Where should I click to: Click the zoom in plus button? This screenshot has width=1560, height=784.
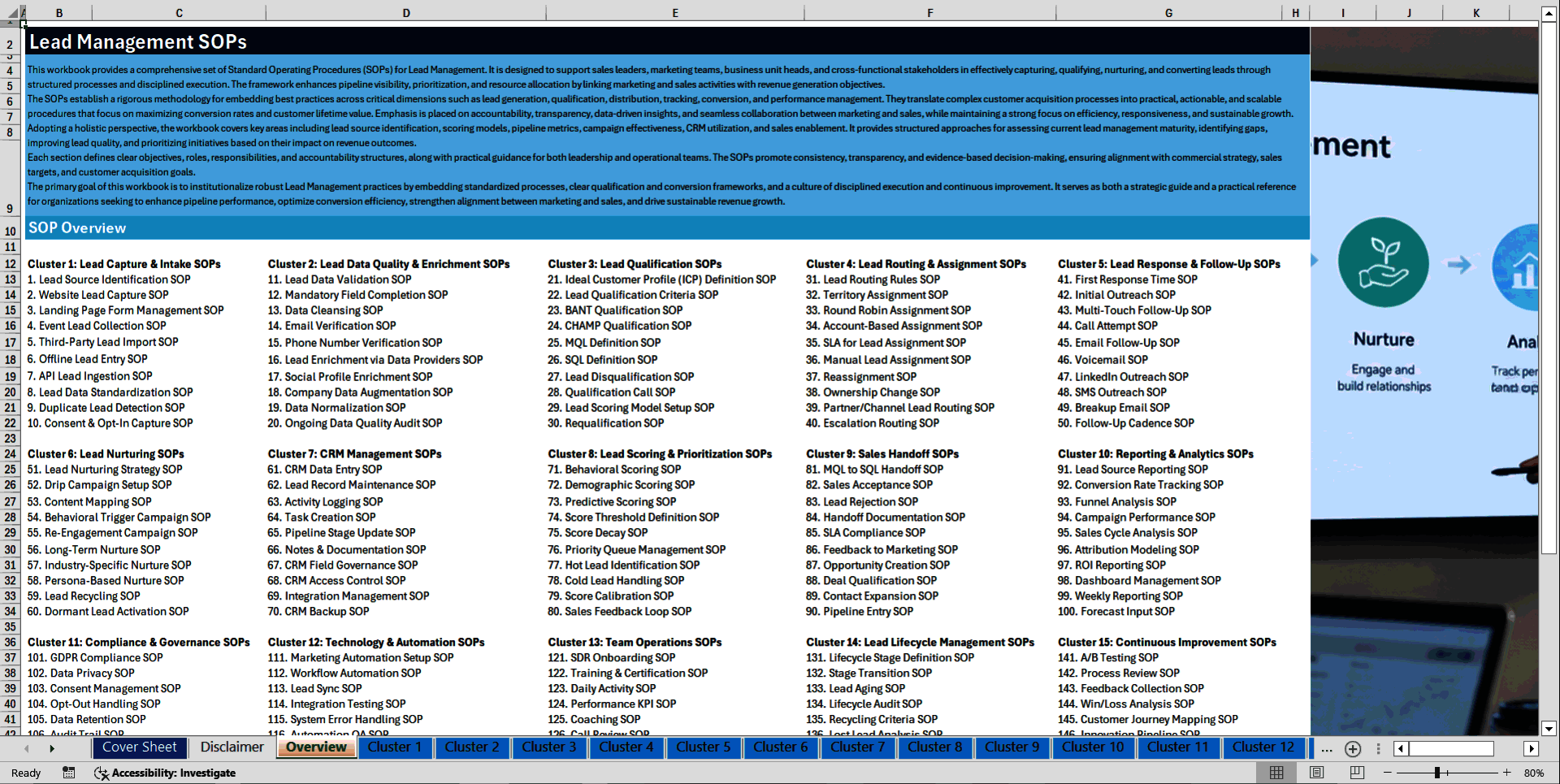1507,773
